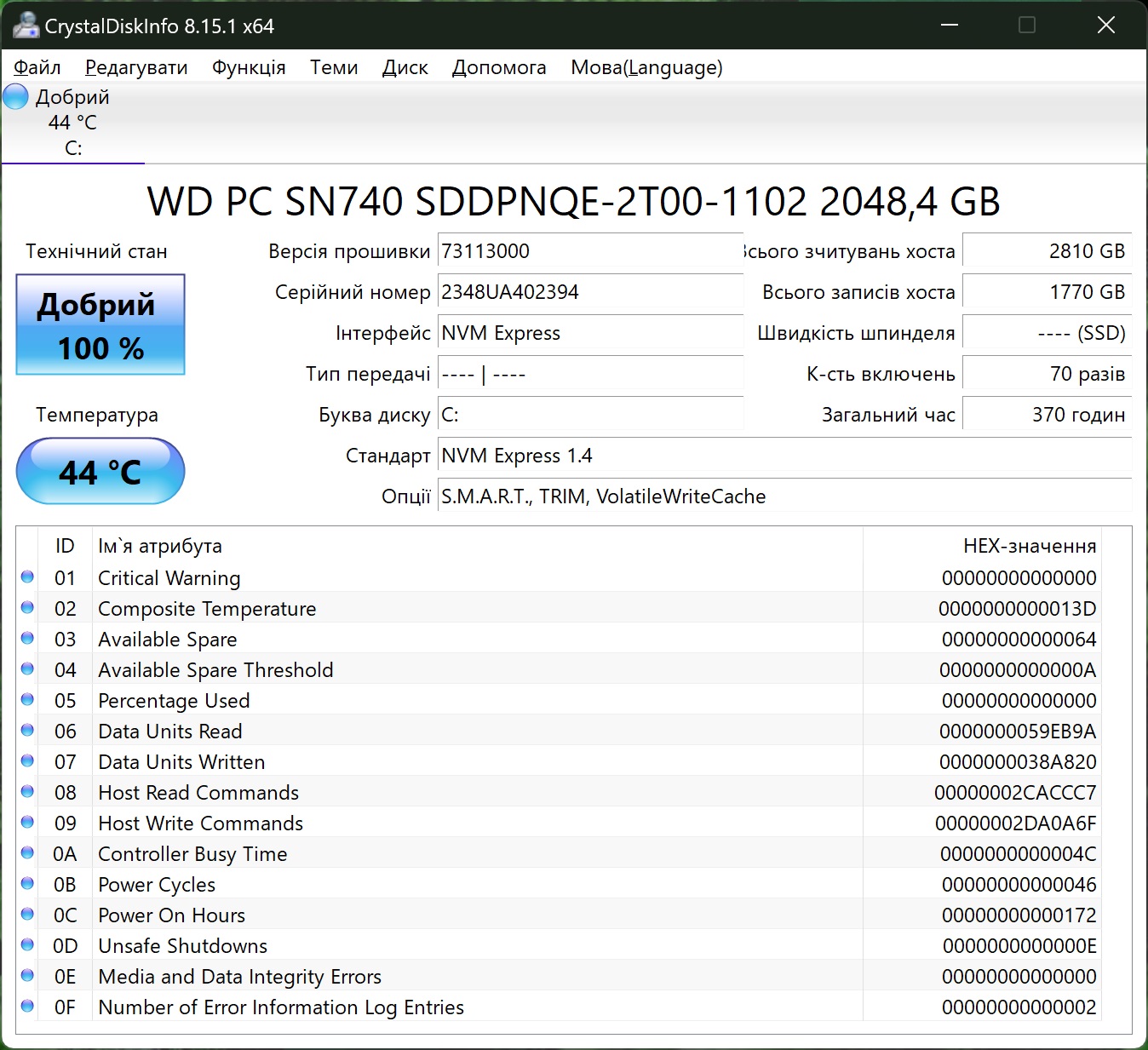Click the CrystalDiskInfo app icon in title bar

point(26,26)
